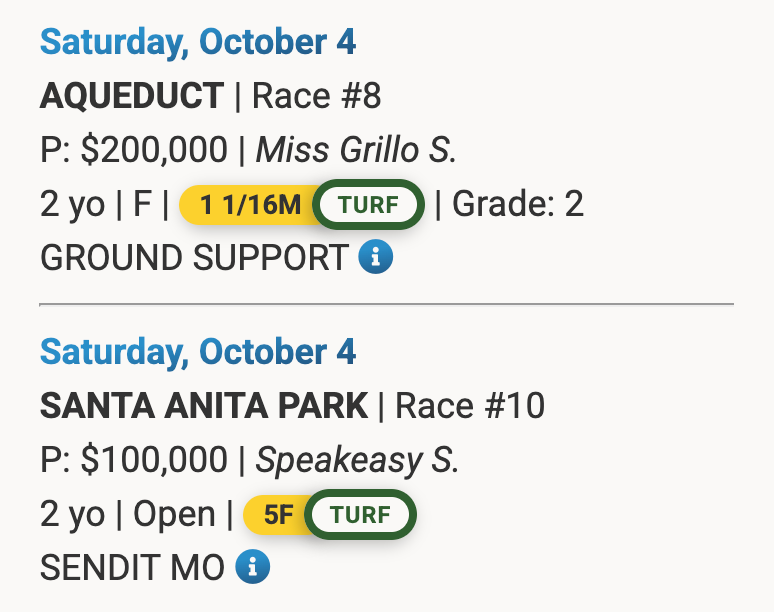The image size is (774, 612).
Task: Click the Miss Grillo S. race name
Action: (x=356, y=151)
